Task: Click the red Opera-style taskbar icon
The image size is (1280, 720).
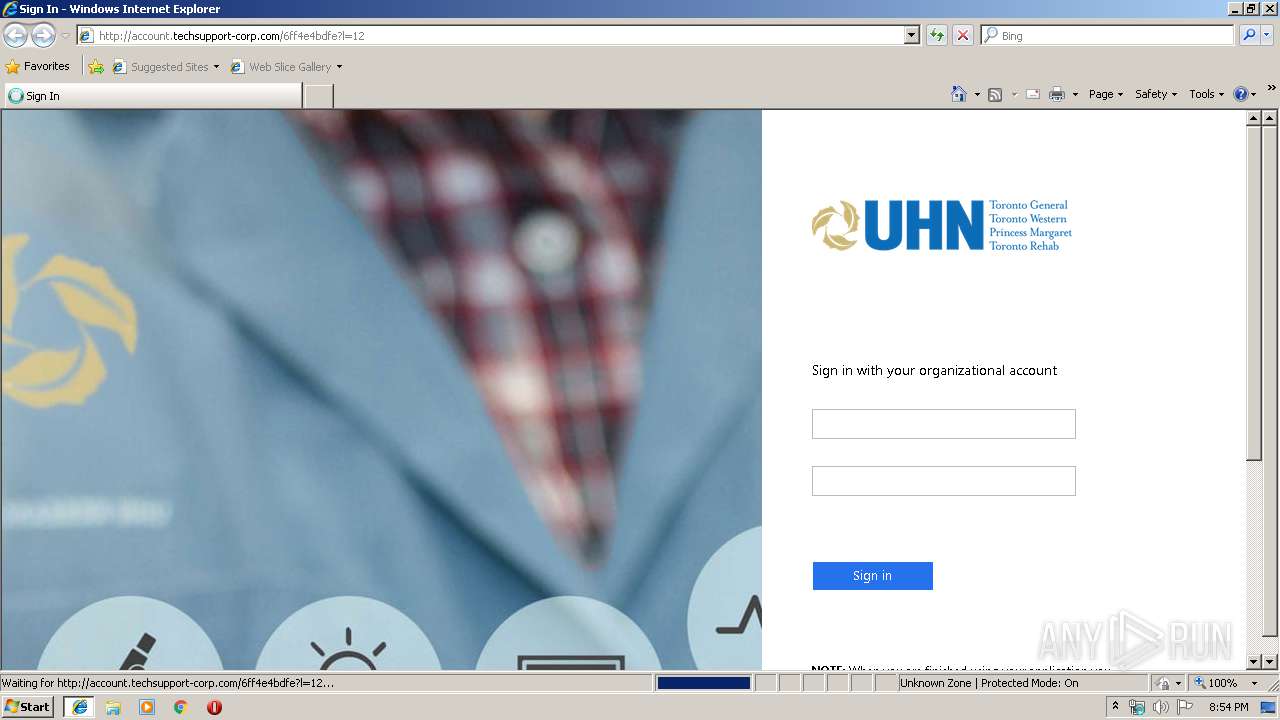Action: (x=214, y=707)
